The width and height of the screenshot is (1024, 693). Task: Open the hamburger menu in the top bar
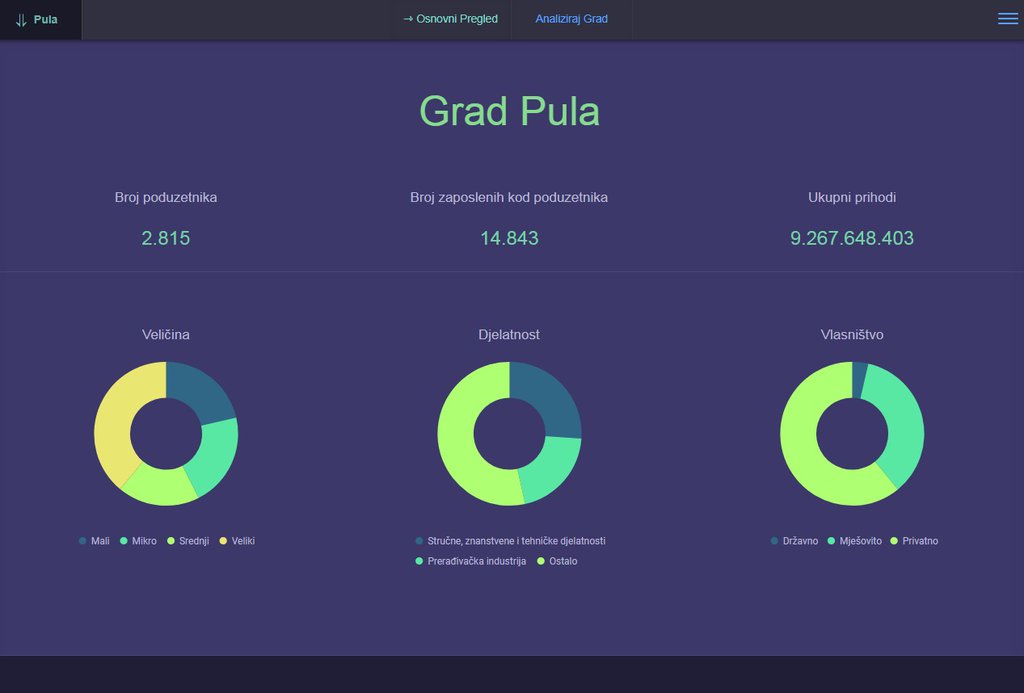[1008, 19]
